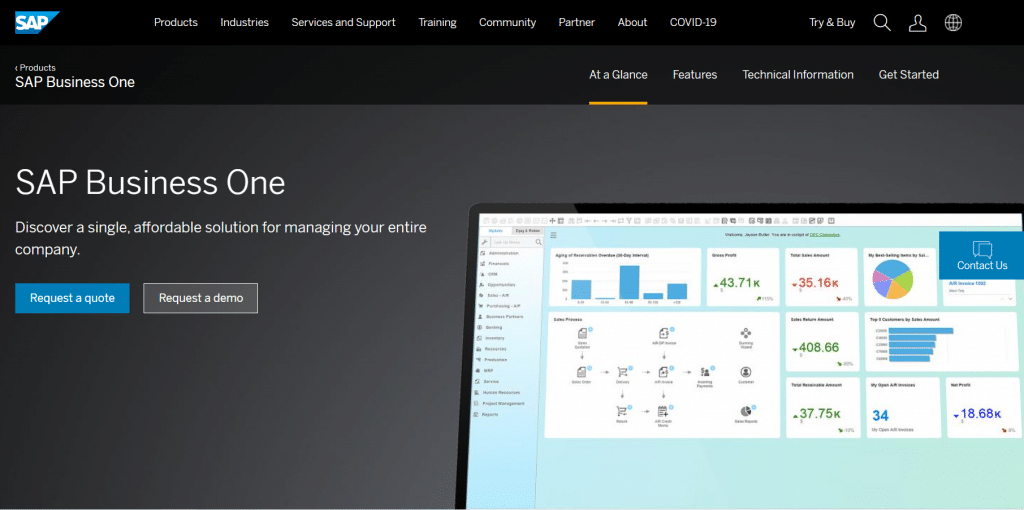Image resolution: width=1024 pixels, height=510 pixels.
Task: Click the Request a demo button
Action: point(200,298)
